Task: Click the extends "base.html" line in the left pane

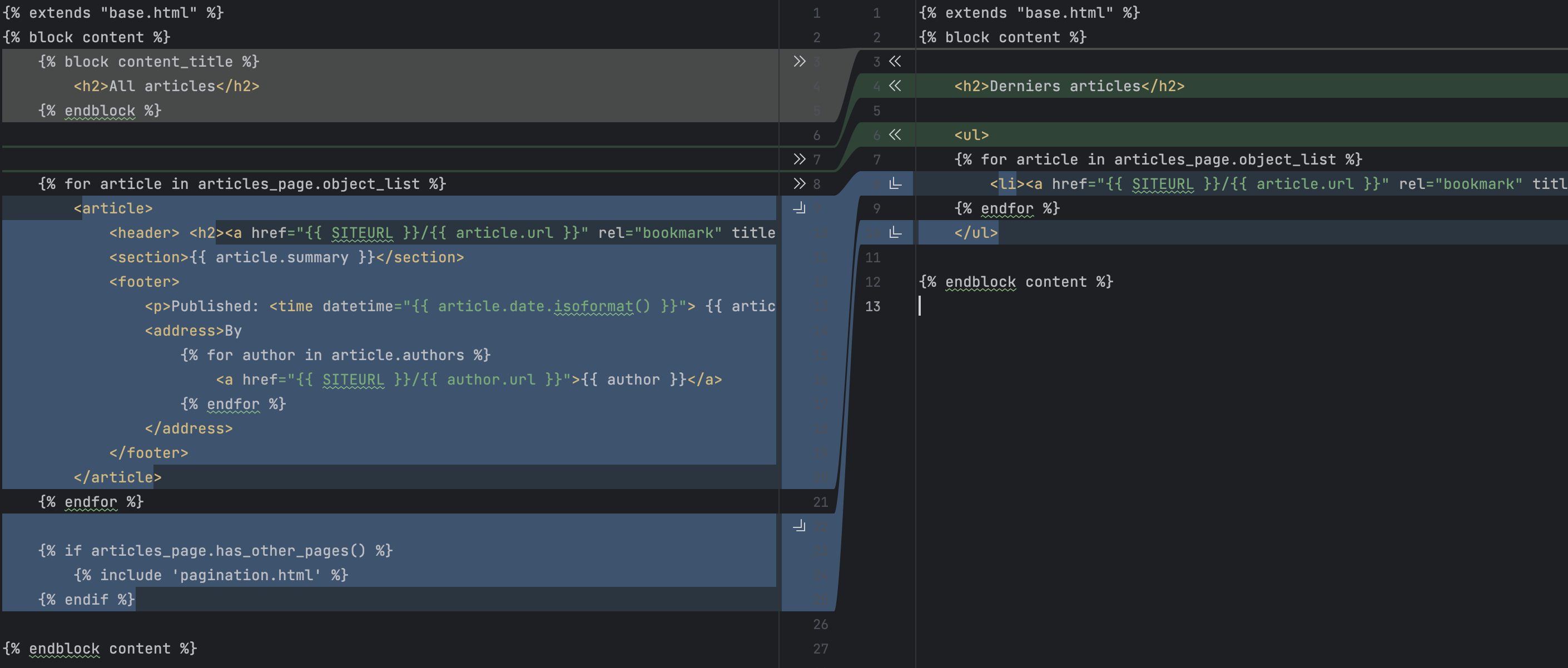Action: (113, 13)
